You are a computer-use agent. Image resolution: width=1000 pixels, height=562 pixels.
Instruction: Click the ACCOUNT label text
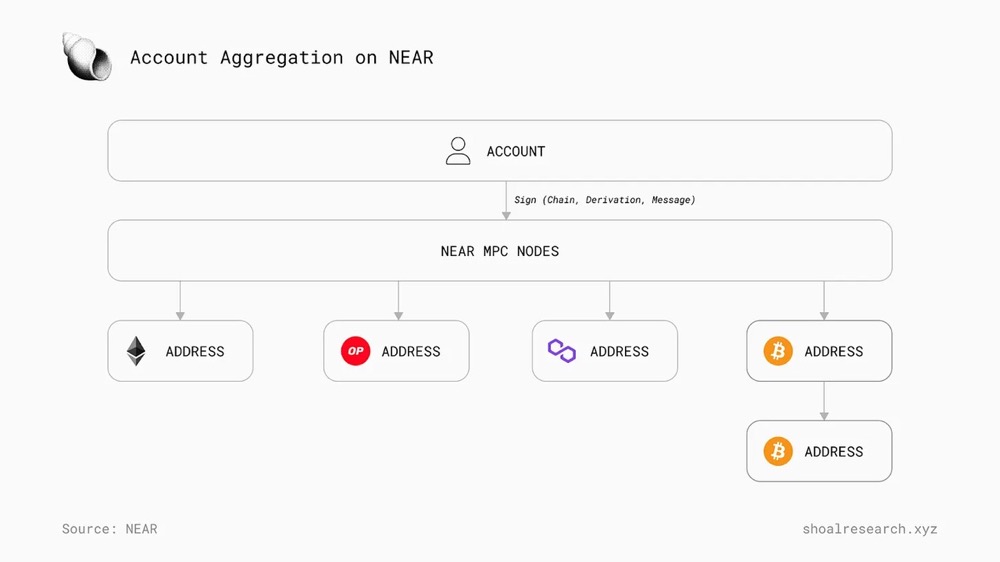(516, 152)
